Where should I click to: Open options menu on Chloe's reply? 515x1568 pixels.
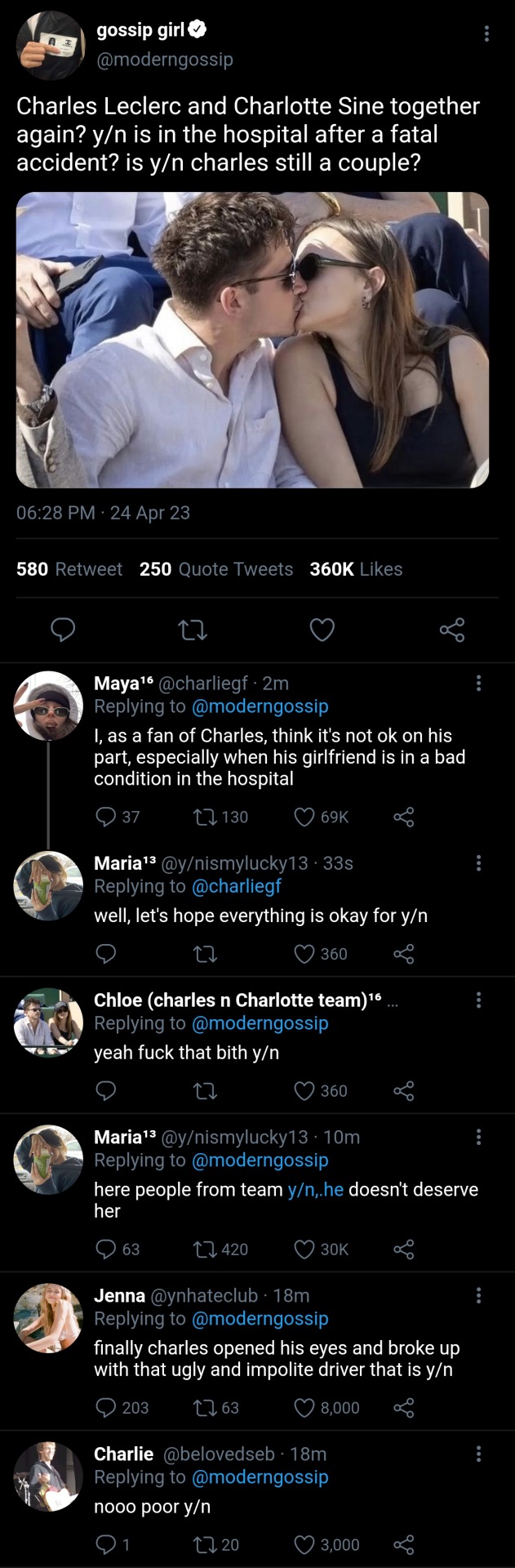pyautogui.click(x=478, y=1000)
